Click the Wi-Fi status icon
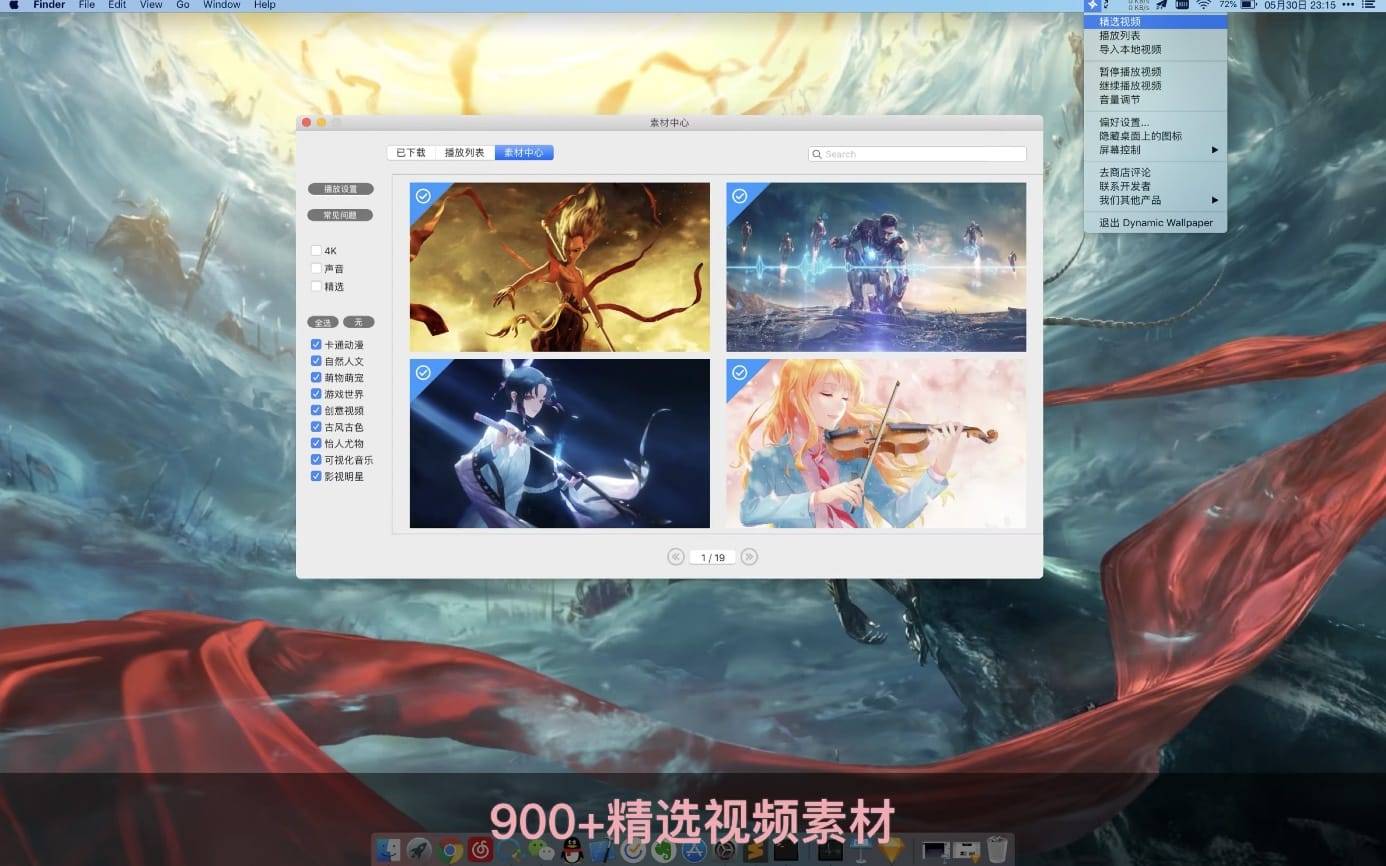Viewport: 1386px width, 866px height. 1203,5
